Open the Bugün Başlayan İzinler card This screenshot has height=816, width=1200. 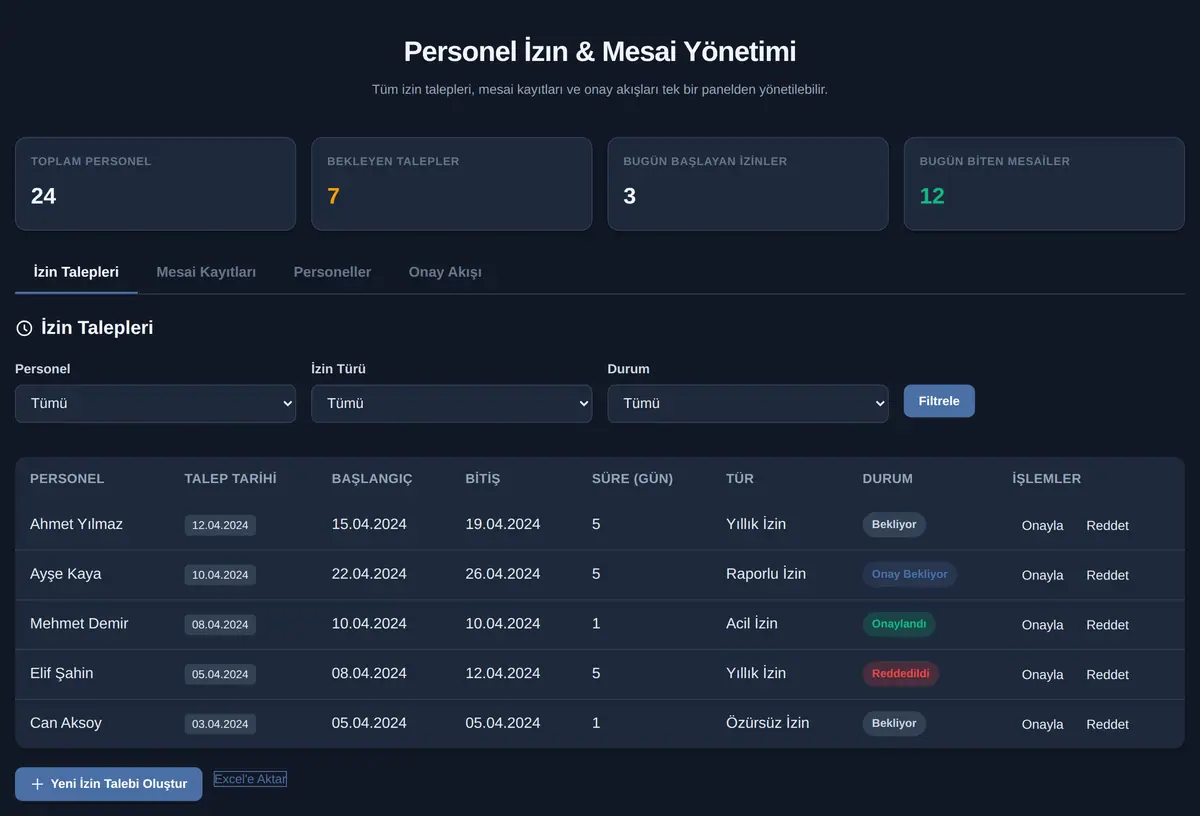click(x=748, y=184)
